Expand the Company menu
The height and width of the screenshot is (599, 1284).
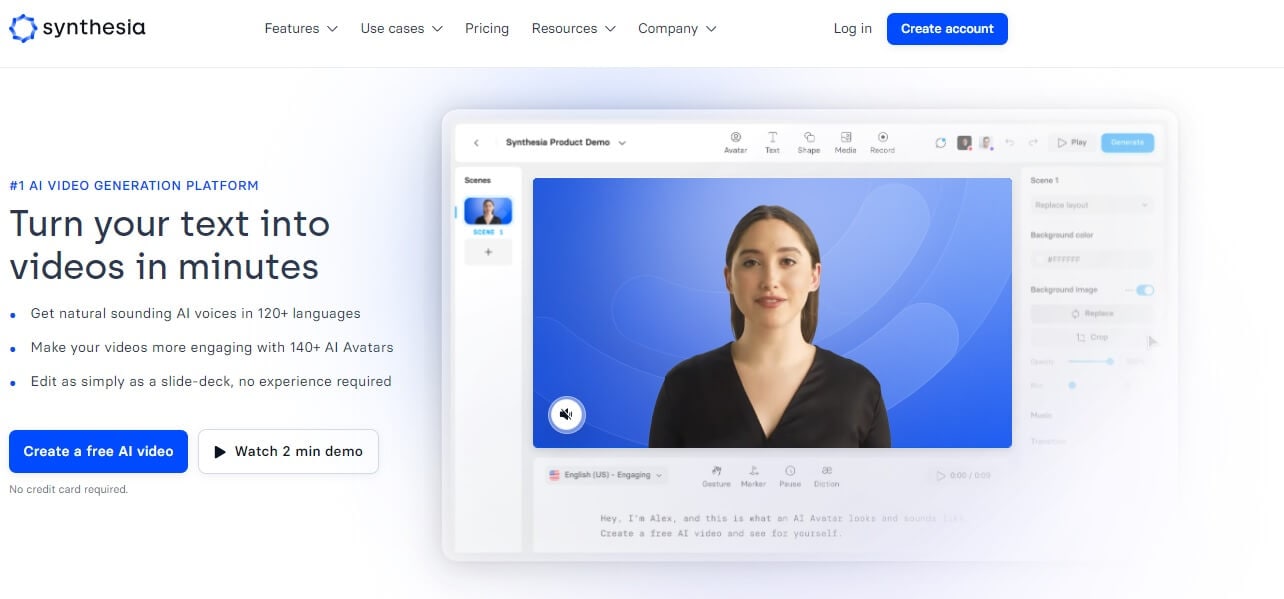point(677,28)
